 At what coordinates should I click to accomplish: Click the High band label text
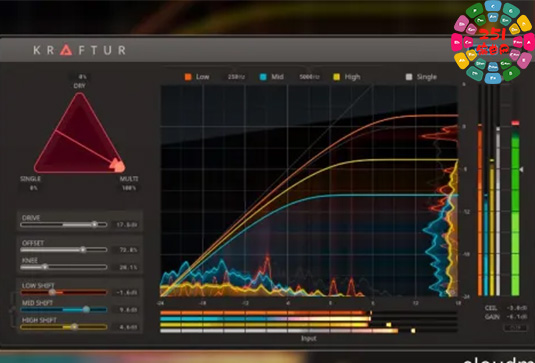(352, 77)
